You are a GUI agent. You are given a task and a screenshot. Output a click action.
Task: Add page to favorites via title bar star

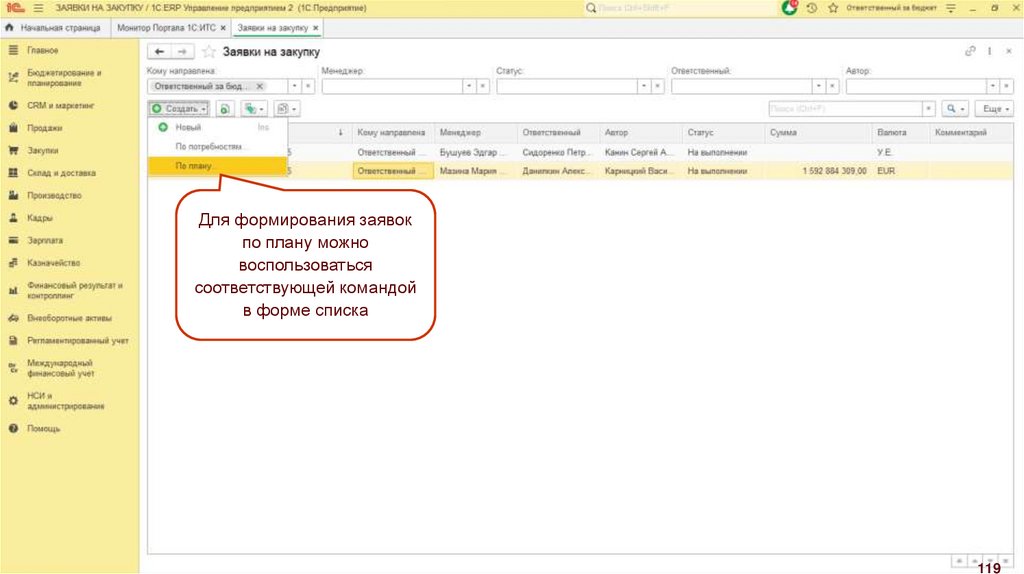(x=832, y=8)
